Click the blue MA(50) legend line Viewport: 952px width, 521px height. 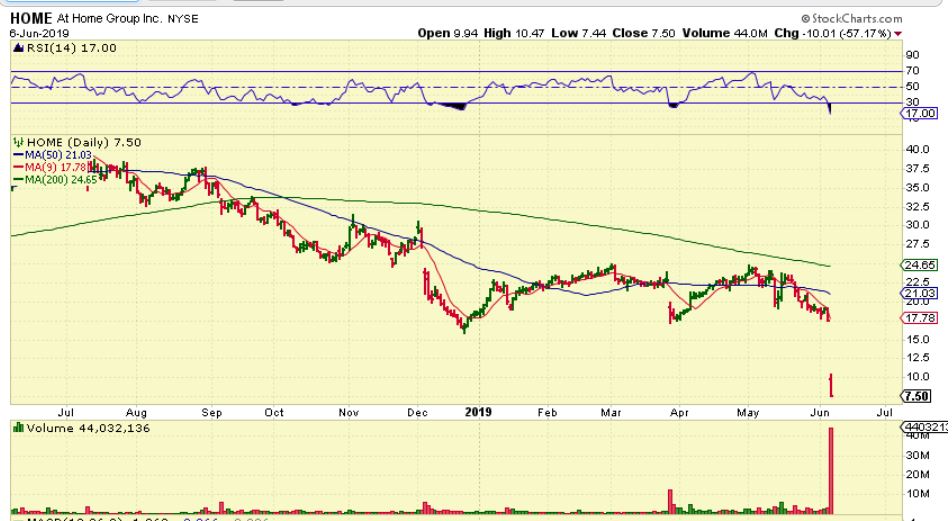click(18, 155)
